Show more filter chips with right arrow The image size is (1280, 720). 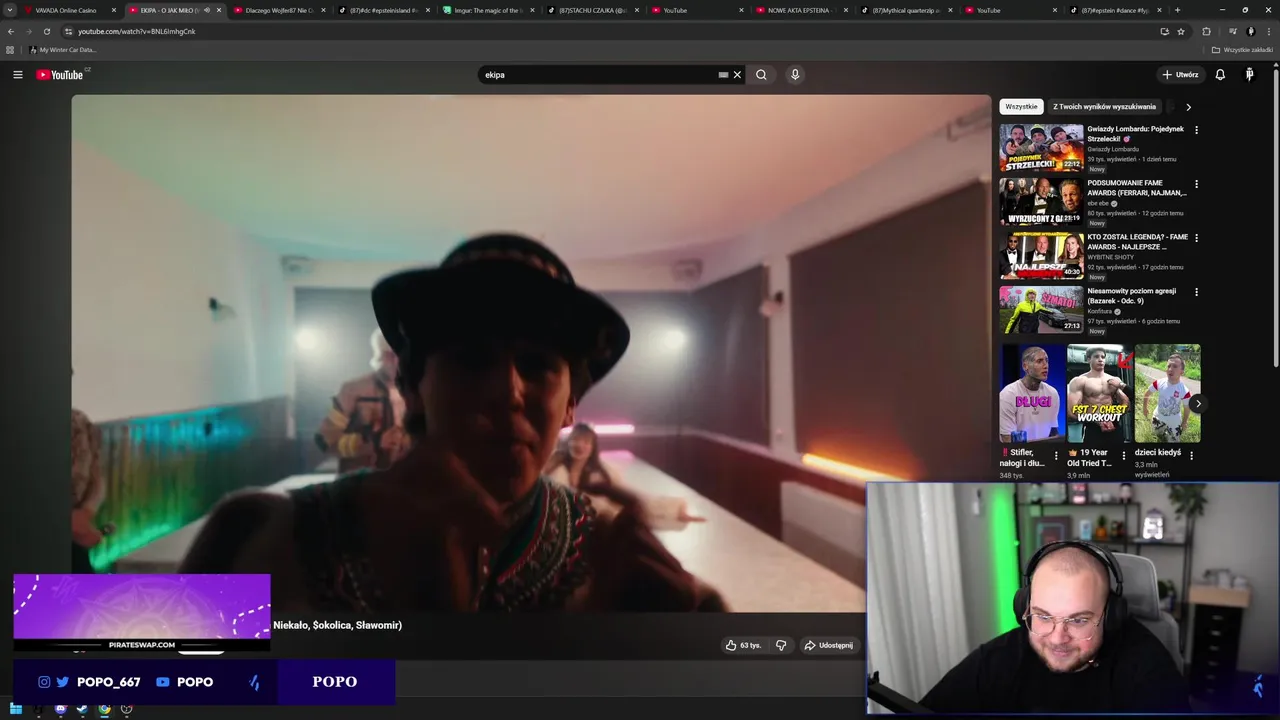[1188, 106]
